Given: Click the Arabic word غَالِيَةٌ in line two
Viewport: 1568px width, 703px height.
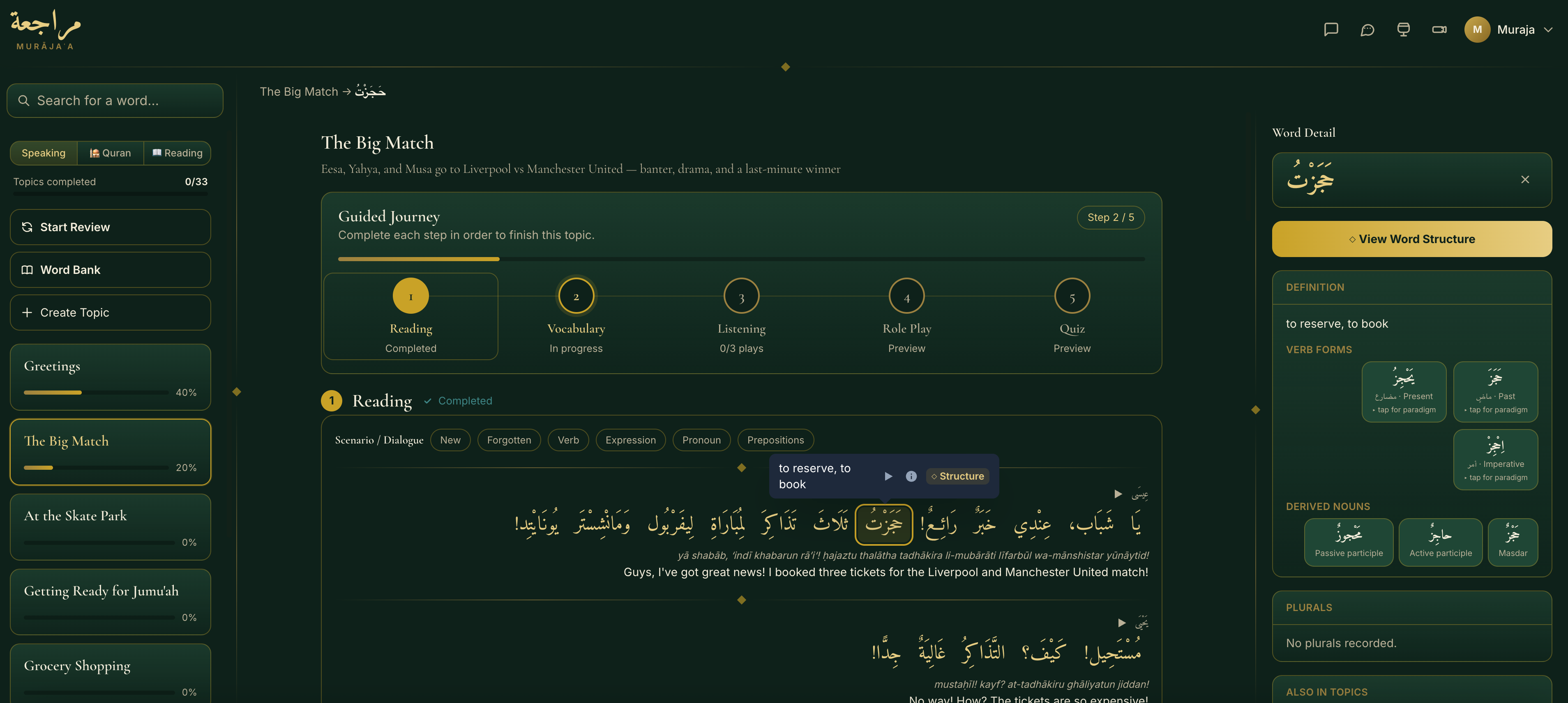Looking at the screenshot, I should [932, 652].
